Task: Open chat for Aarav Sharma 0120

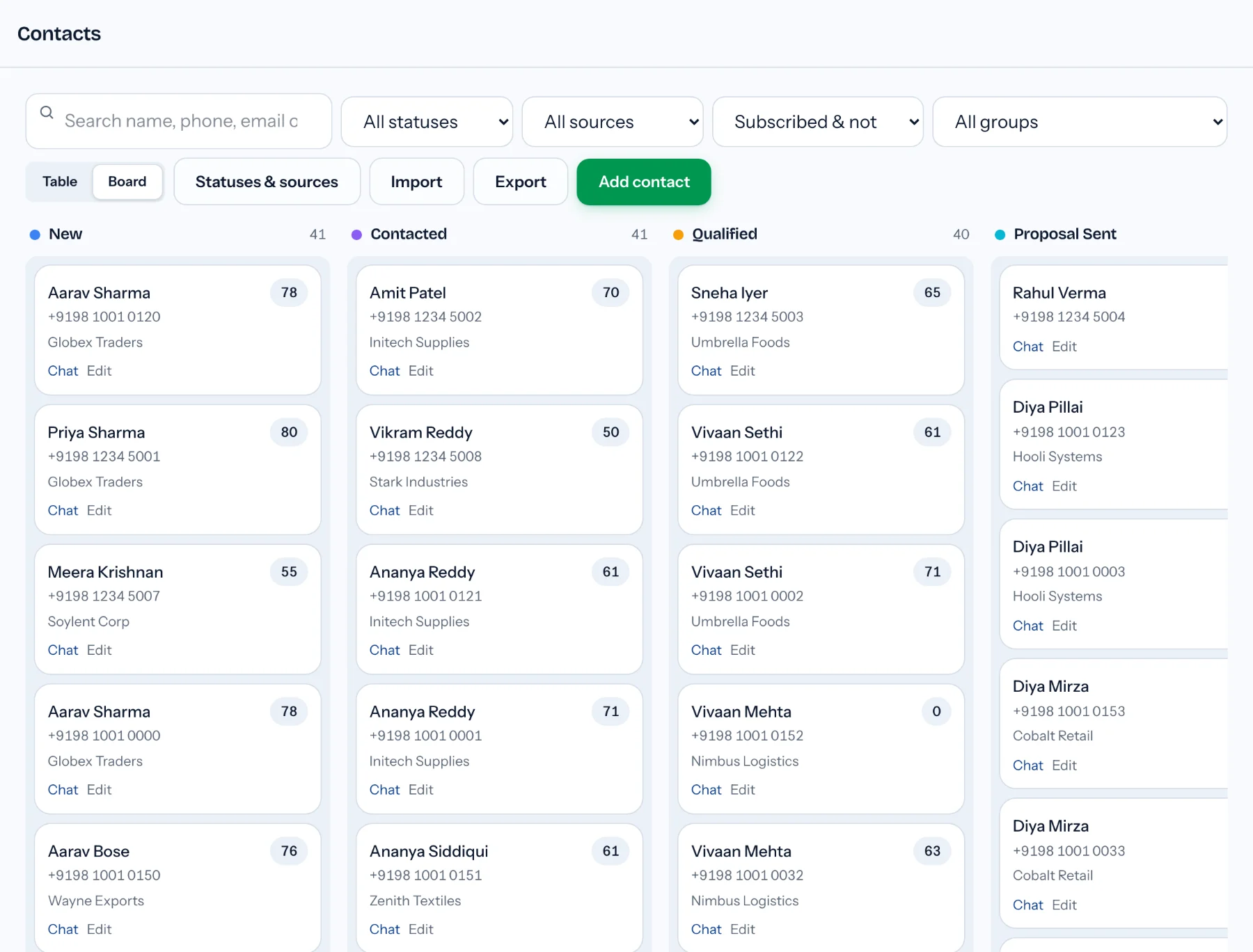Action: click(x=63, y=371)
